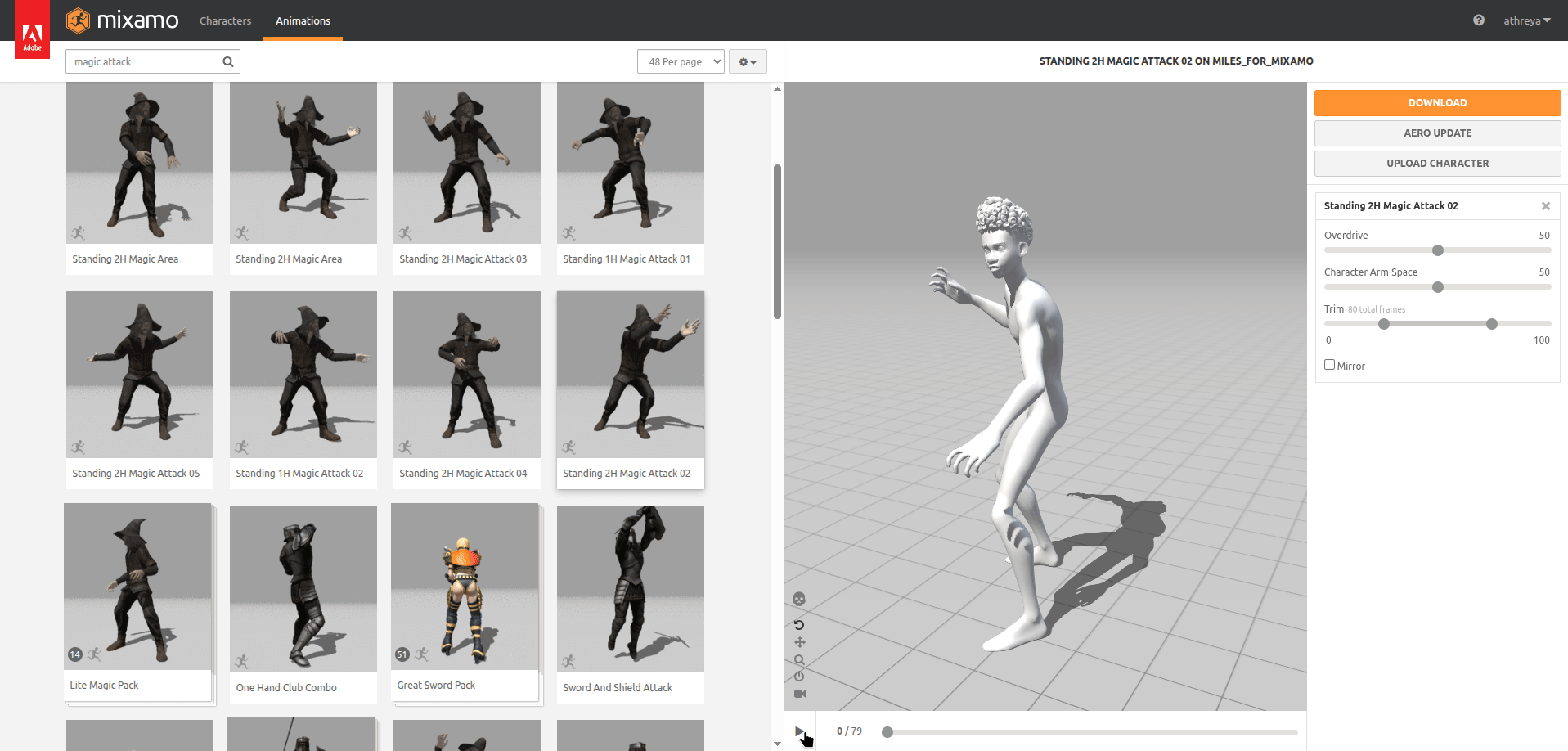Click the Trim slider left handle
The width and height of the screenshot is (1568, 751).
click(x=1384, y=324)
